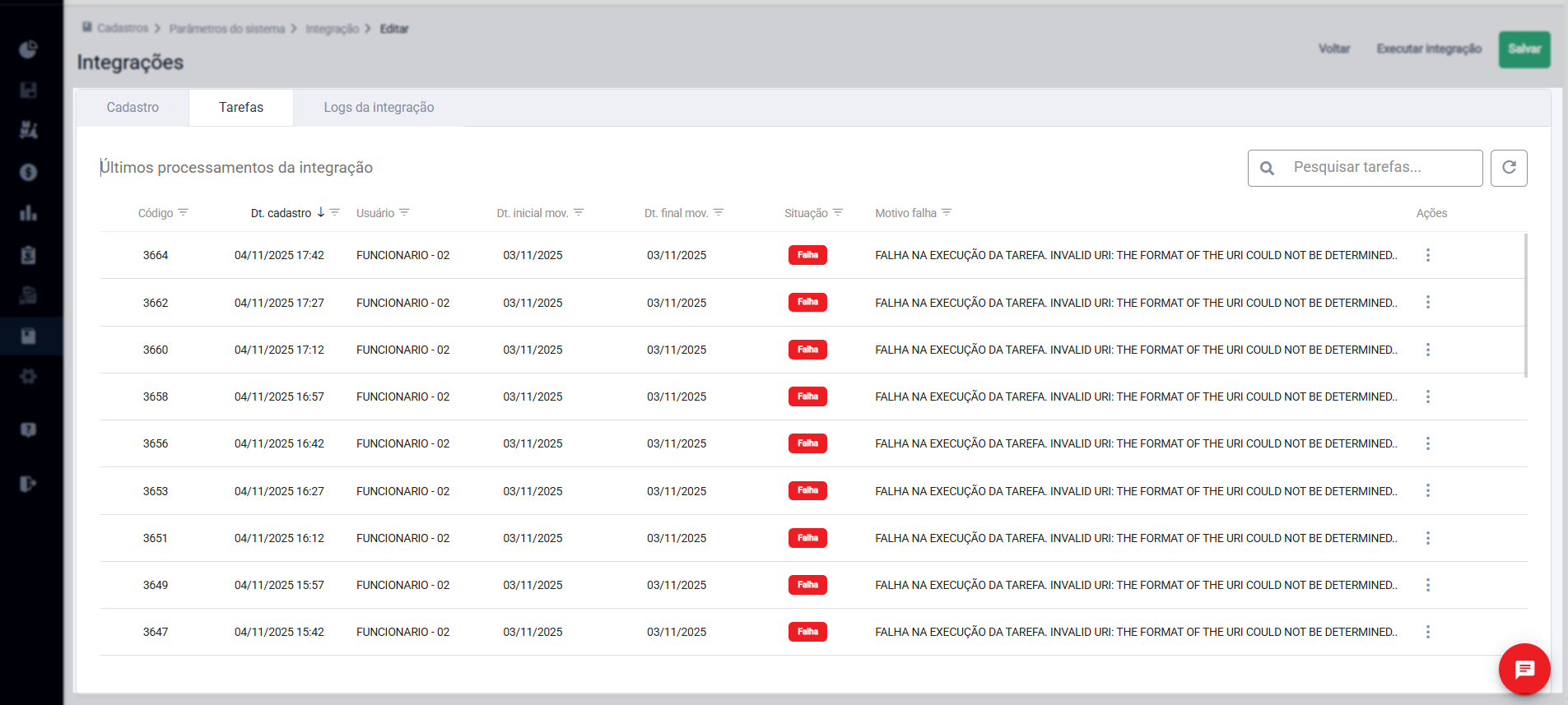Image resolution: width=1568 pixels, height=705 pixels.
Task: Switch to the Cadastro tab
Action: [x=133, y=108]
